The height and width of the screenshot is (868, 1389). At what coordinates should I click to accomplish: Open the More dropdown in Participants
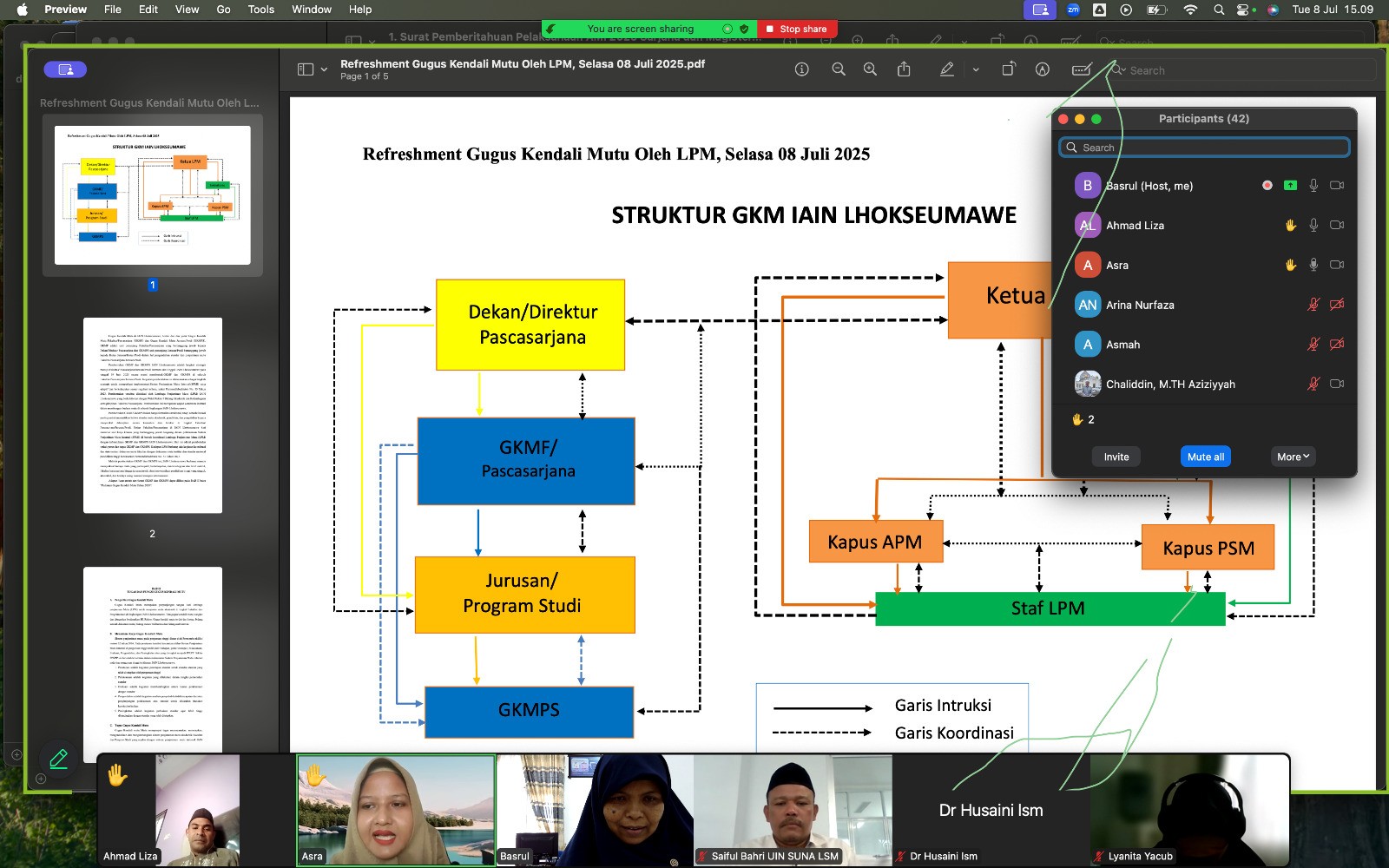pos(1293,457)
